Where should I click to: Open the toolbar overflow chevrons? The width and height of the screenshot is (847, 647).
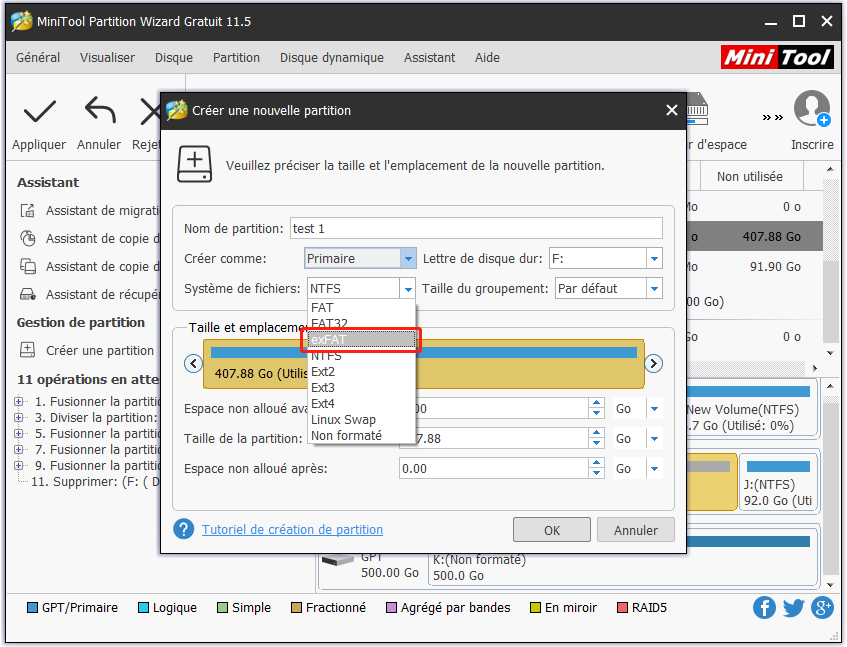(x=772, y=117)
